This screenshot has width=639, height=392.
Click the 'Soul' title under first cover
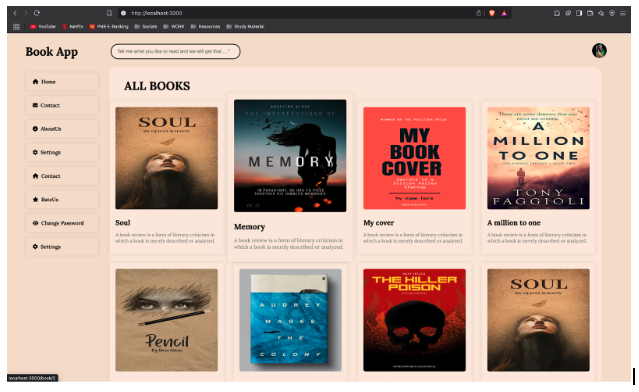point(123,223)
